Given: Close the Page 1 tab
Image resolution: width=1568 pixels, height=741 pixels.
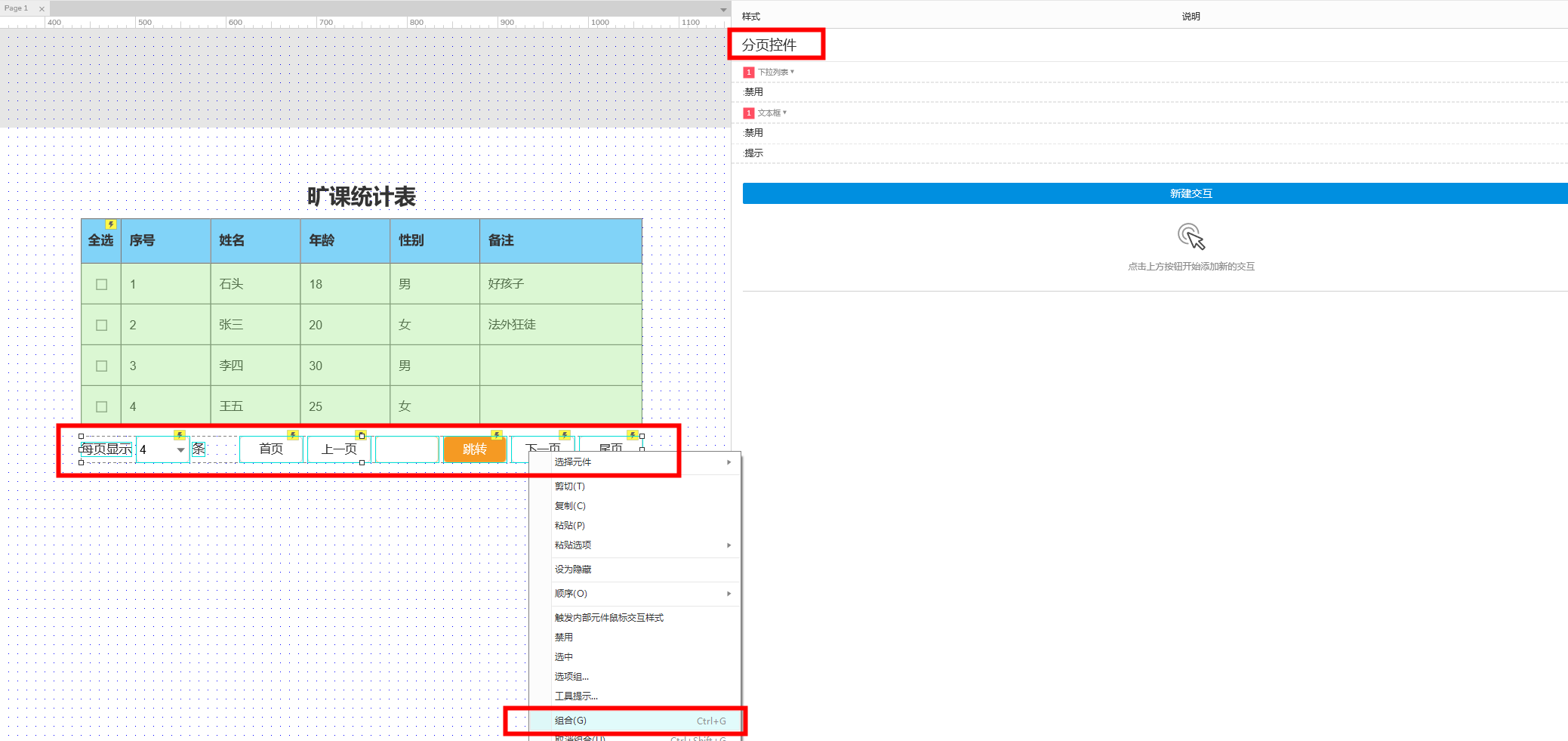Looking at the screenshot, I should click(42, 9).
